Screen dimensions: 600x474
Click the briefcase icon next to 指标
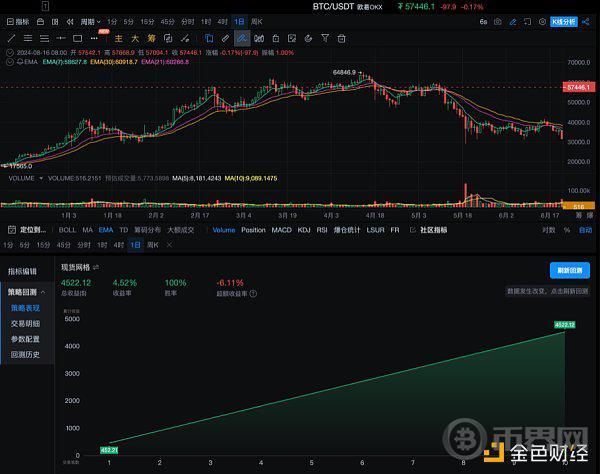(40, 22)
